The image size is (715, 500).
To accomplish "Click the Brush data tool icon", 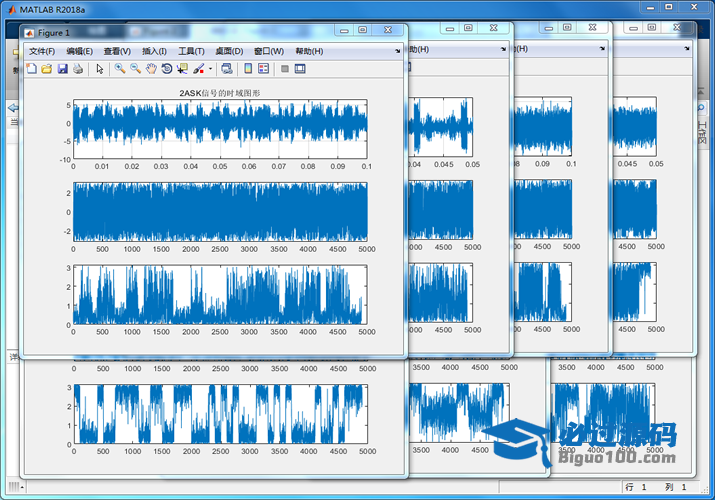I will coord(198,69).
